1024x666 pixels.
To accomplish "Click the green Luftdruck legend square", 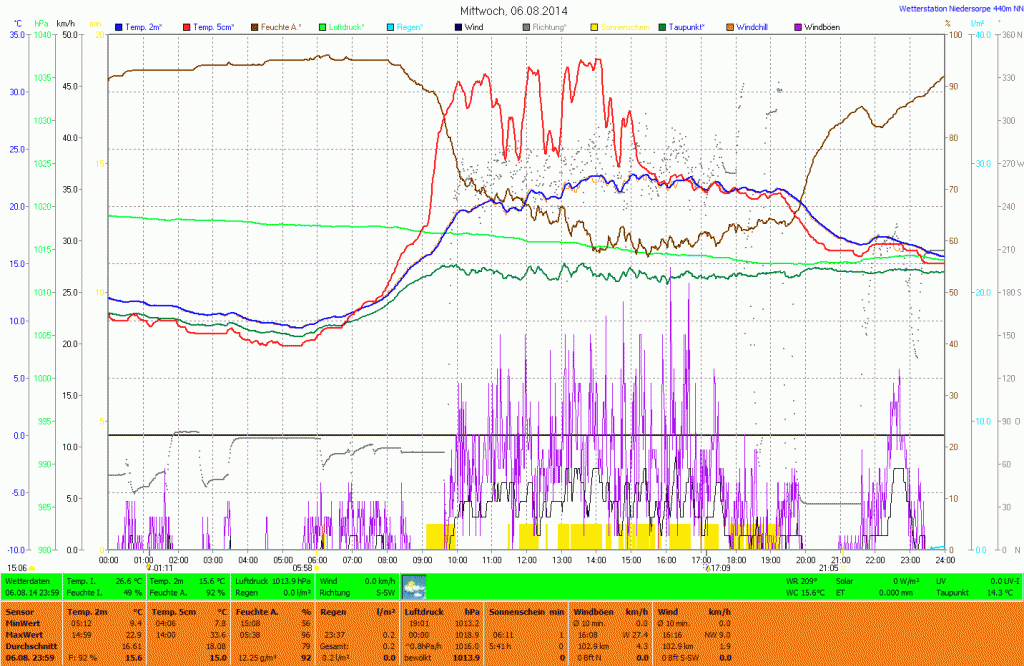I will click(323, 26).
